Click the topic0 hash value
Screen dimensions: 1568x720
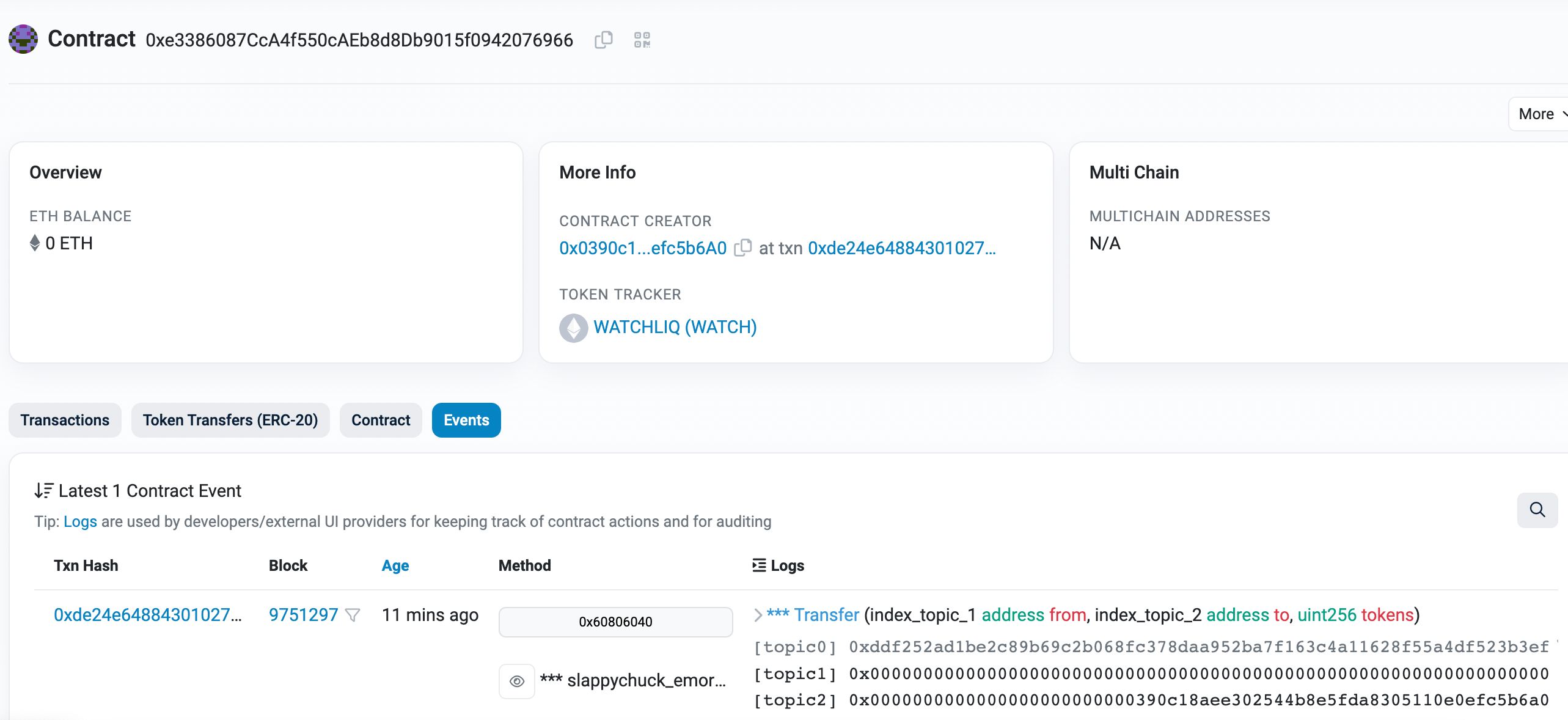click(1199, 647)
